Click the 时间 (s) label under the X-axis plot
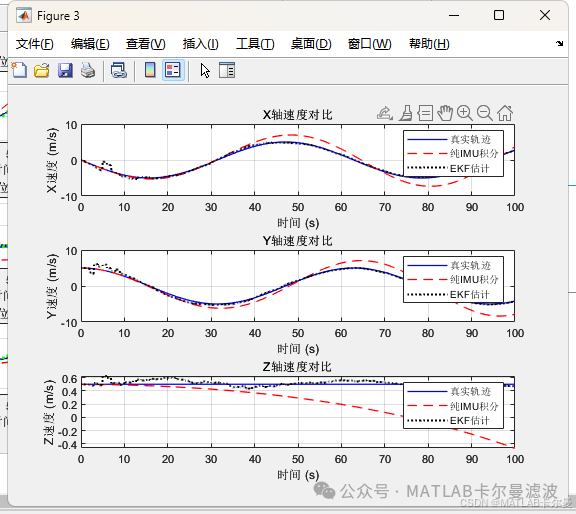 (298, 223)
